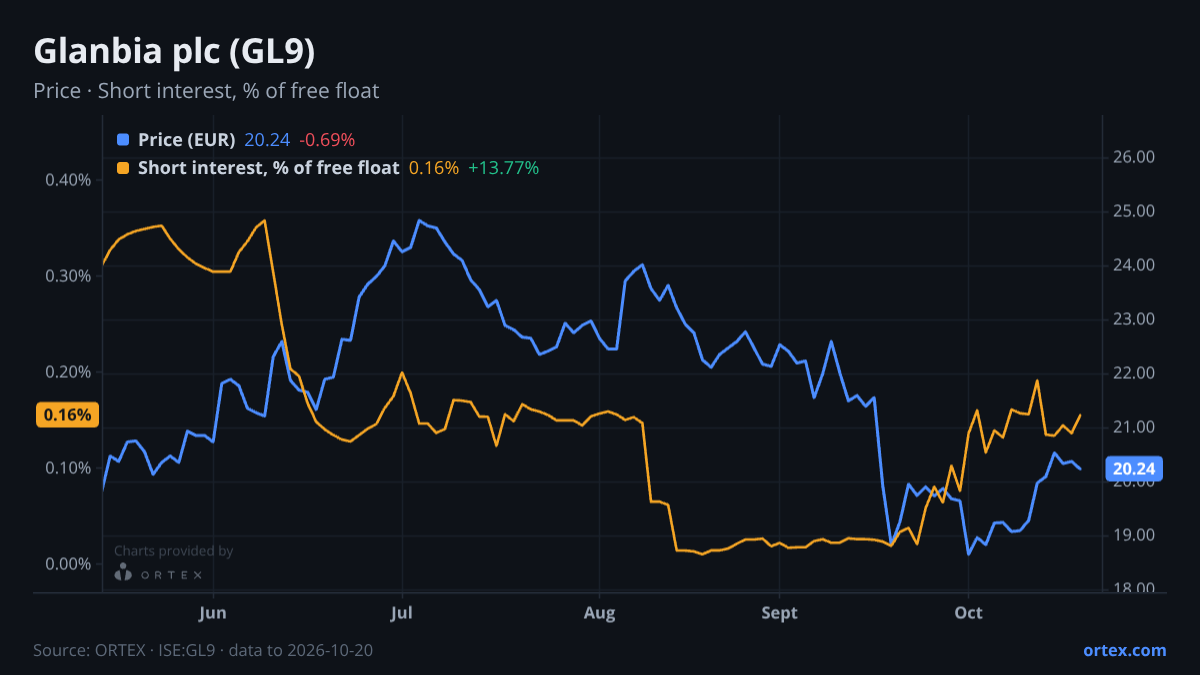Screen dimensions: 1200x675
Task: Click the 0.40% left axis label
Action: click(x=68, y=180)
